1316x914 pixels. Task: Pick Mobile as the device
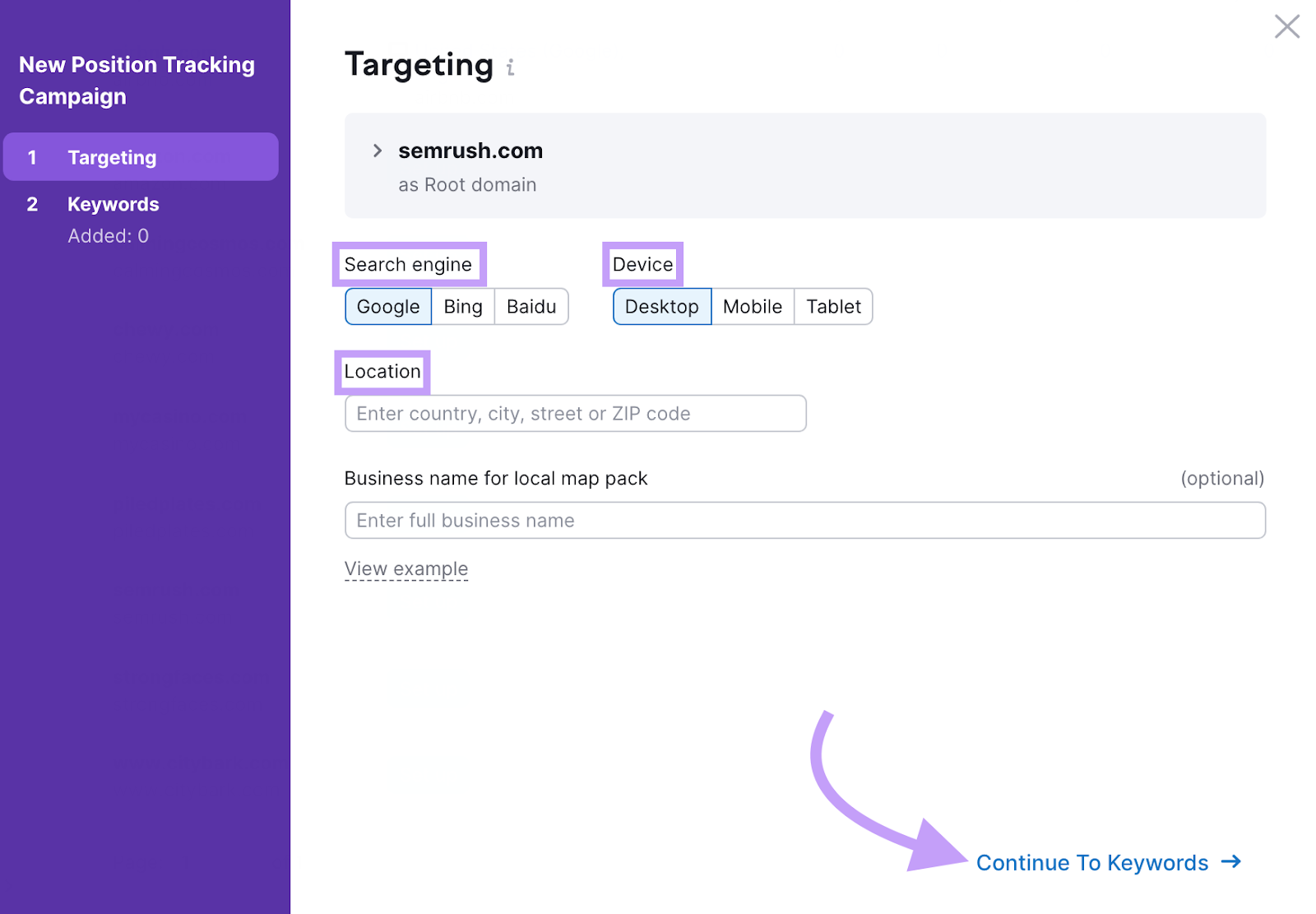click(753, 307)
